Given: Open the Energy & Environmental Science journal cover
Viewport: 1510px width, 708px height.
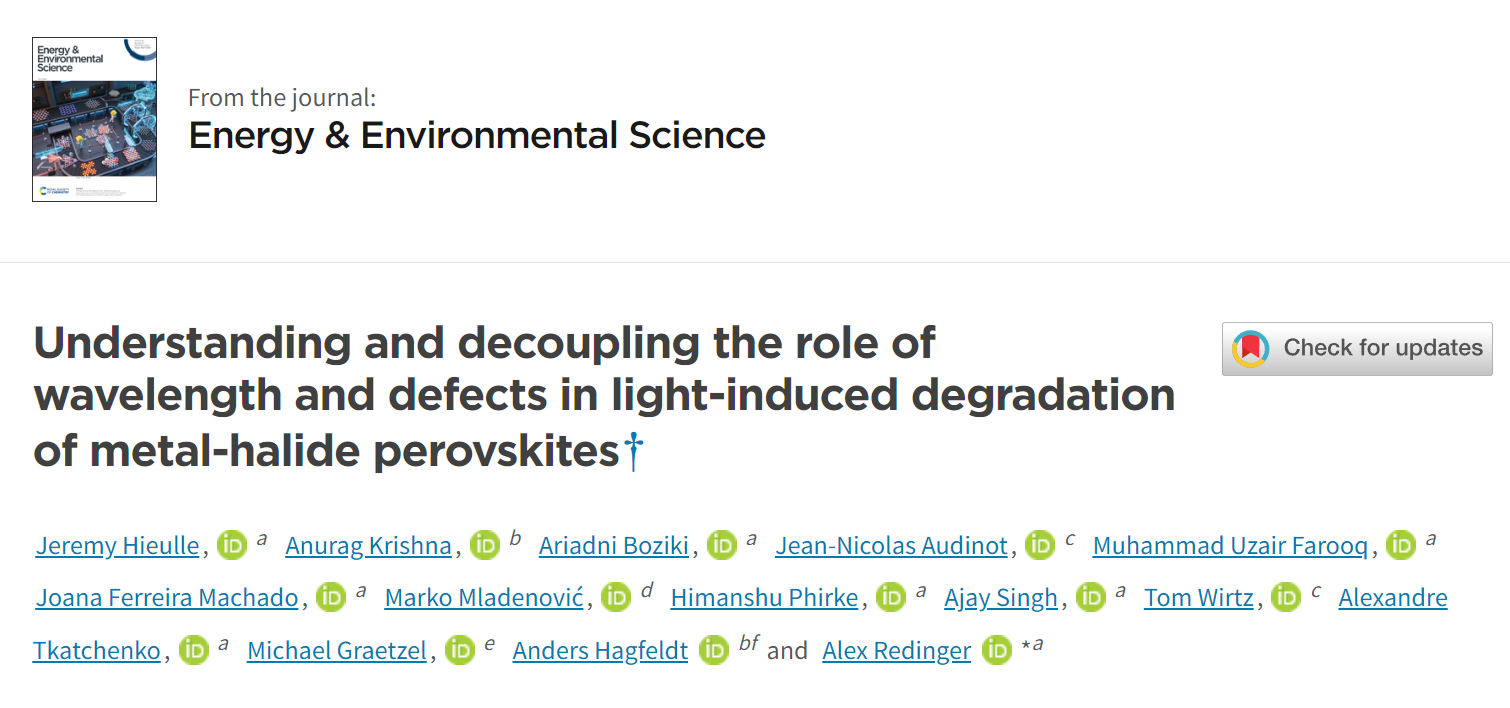Looking at the screenshot, I should (94, 119).
